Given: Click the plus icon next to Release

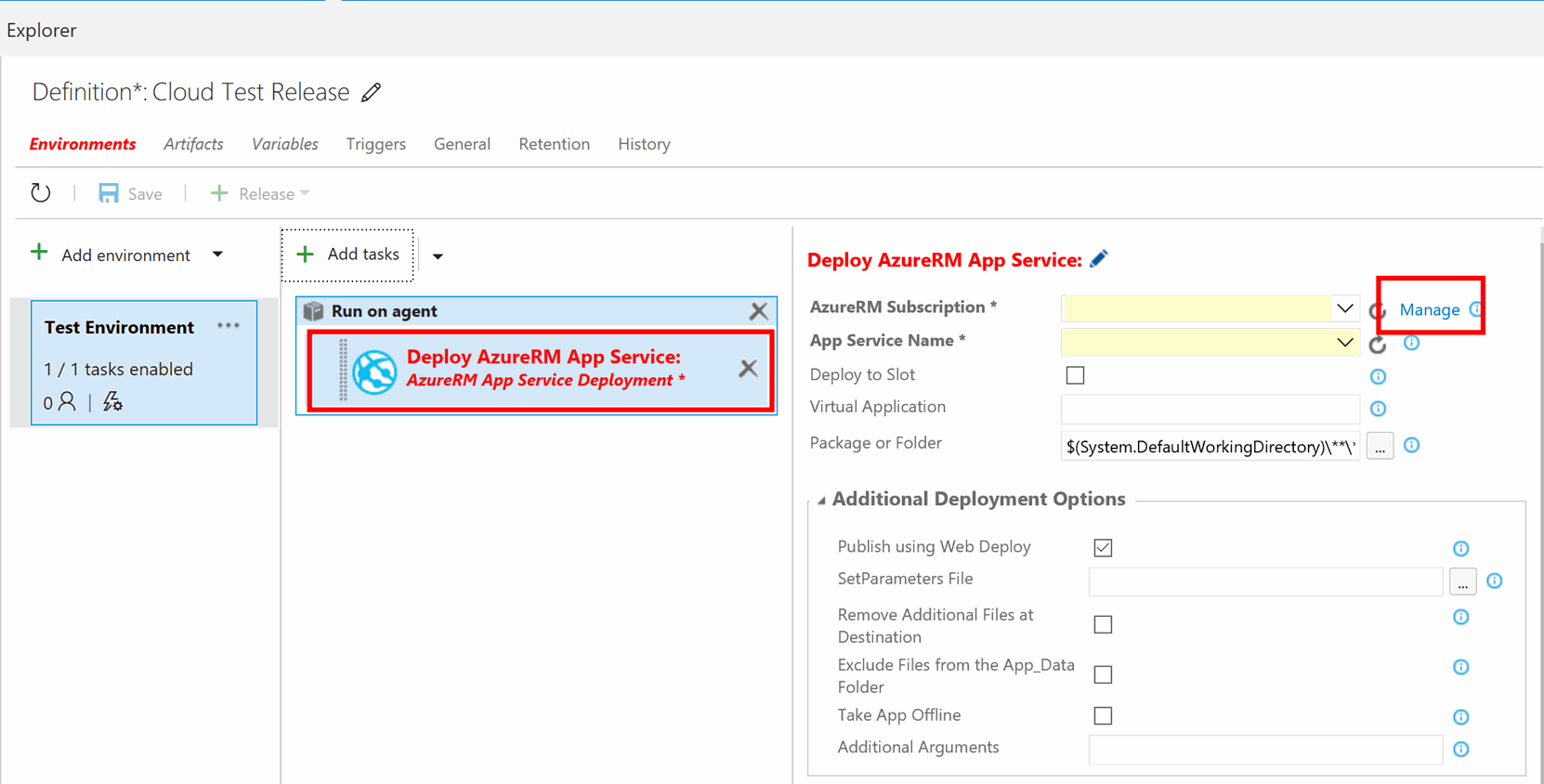Looking at the screenshot, I should [219, 193].
